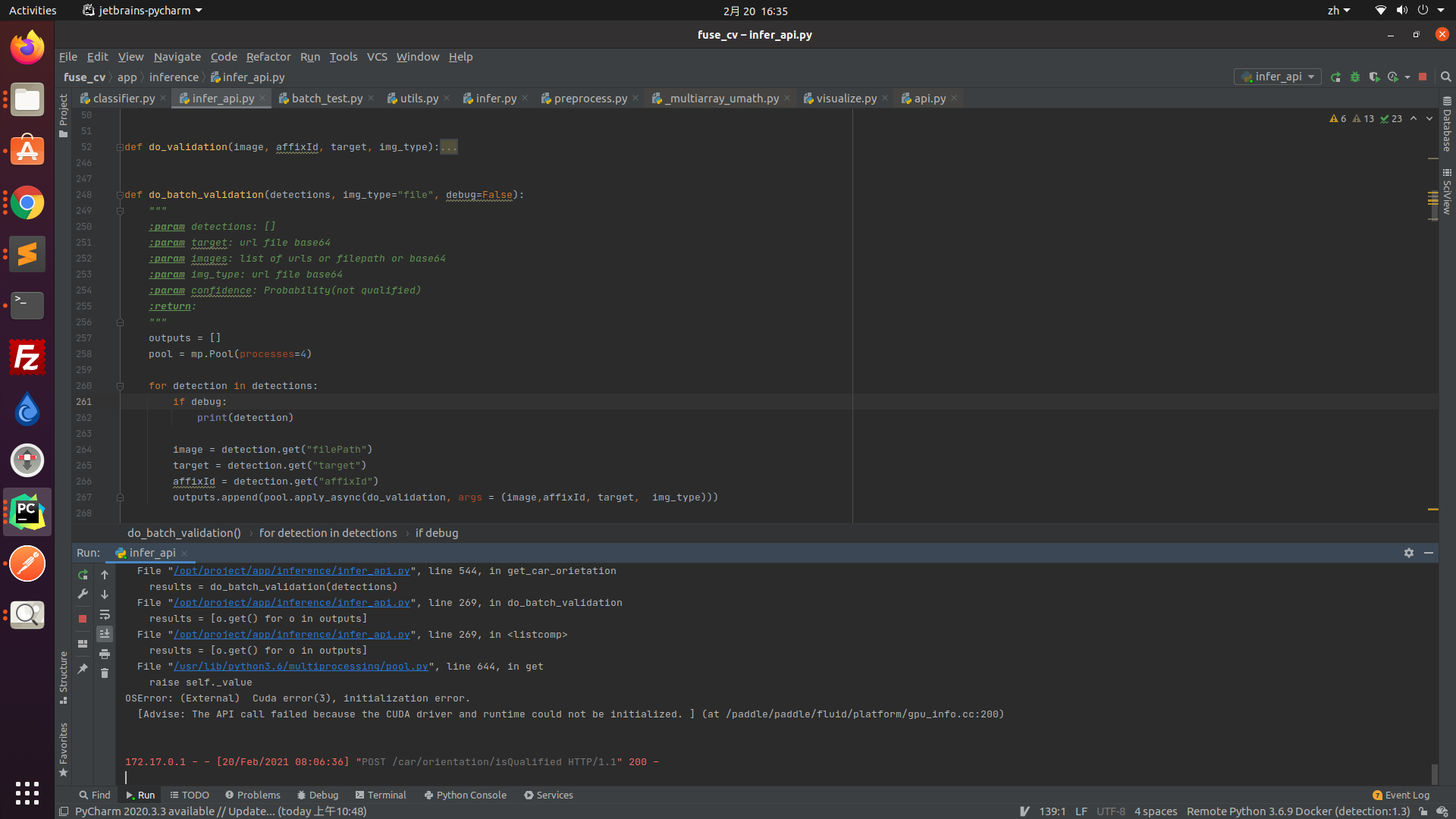Print the run console output

[105, 654]
